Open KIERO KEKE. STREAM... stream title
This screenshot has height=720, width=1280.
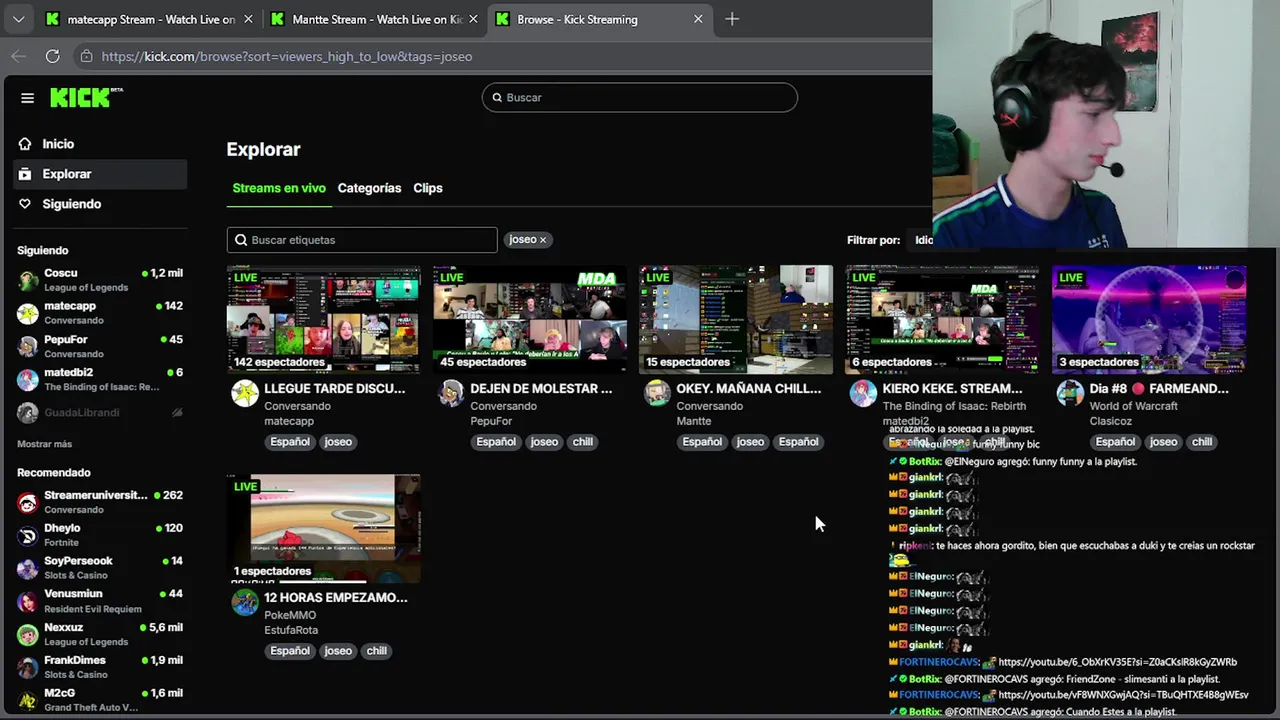coord(952,388)
